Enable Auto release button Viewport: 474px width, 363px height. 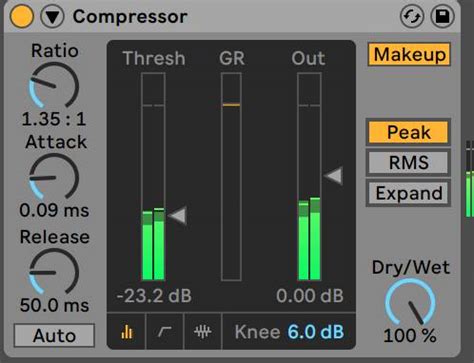pos(54,335)
